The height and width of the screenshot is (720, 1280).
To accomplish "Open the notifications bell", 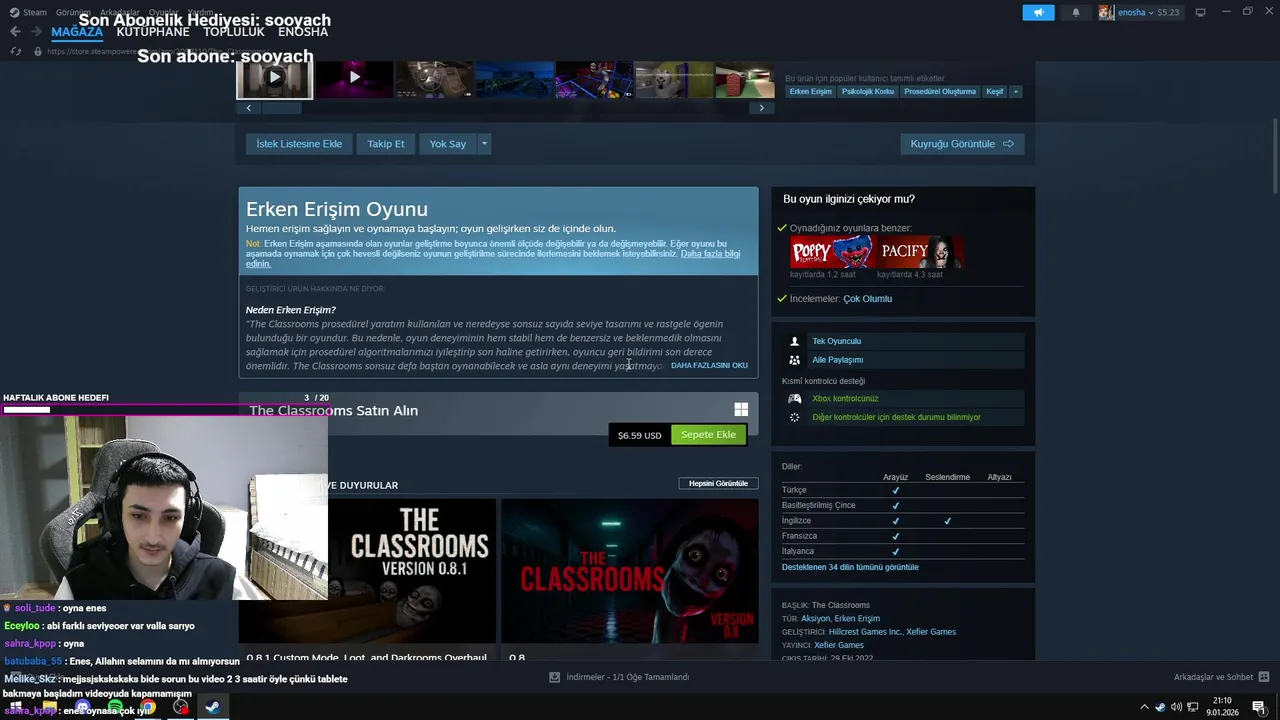I will [1076, 12].
